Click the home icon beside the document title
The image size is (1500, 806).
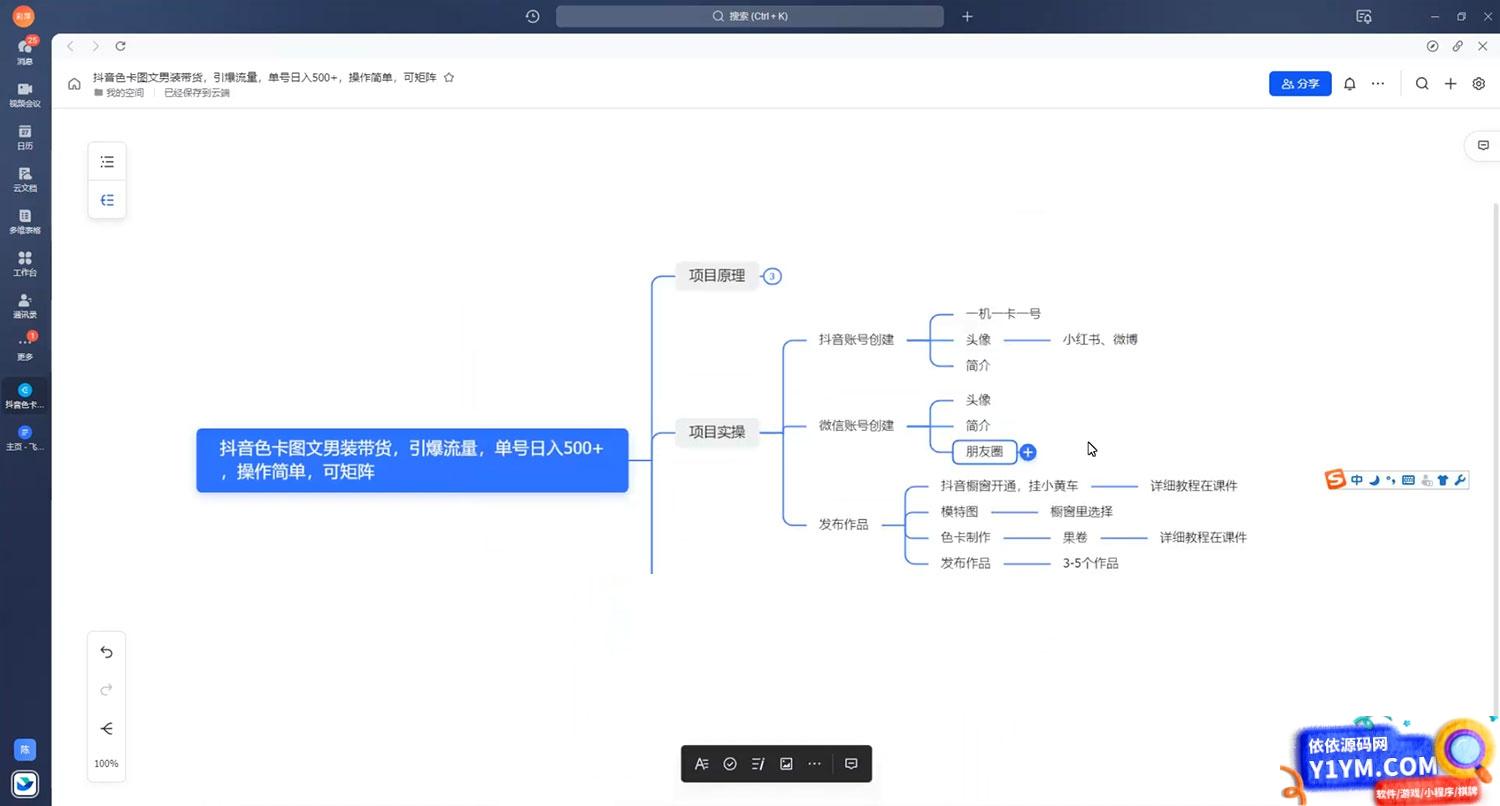[x=74, y=84]
